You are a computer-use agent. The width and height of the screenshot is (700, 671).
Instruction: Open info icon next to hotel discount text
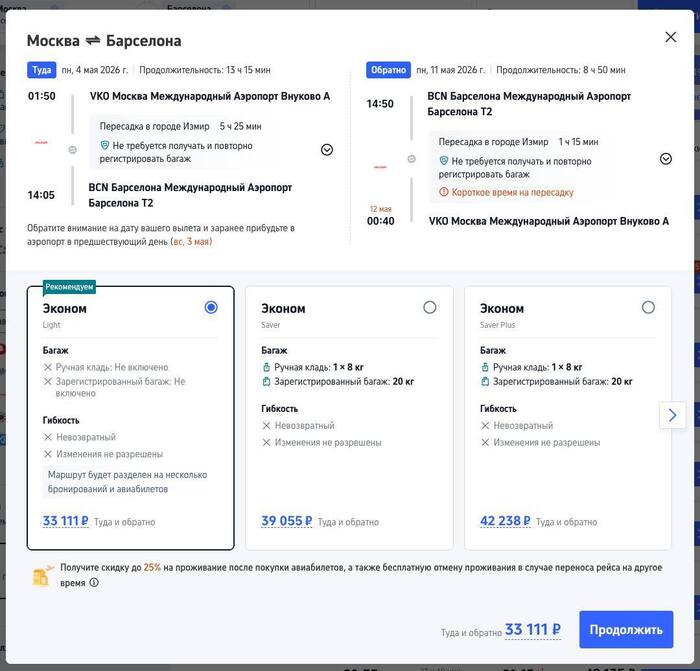coord(94,582)
